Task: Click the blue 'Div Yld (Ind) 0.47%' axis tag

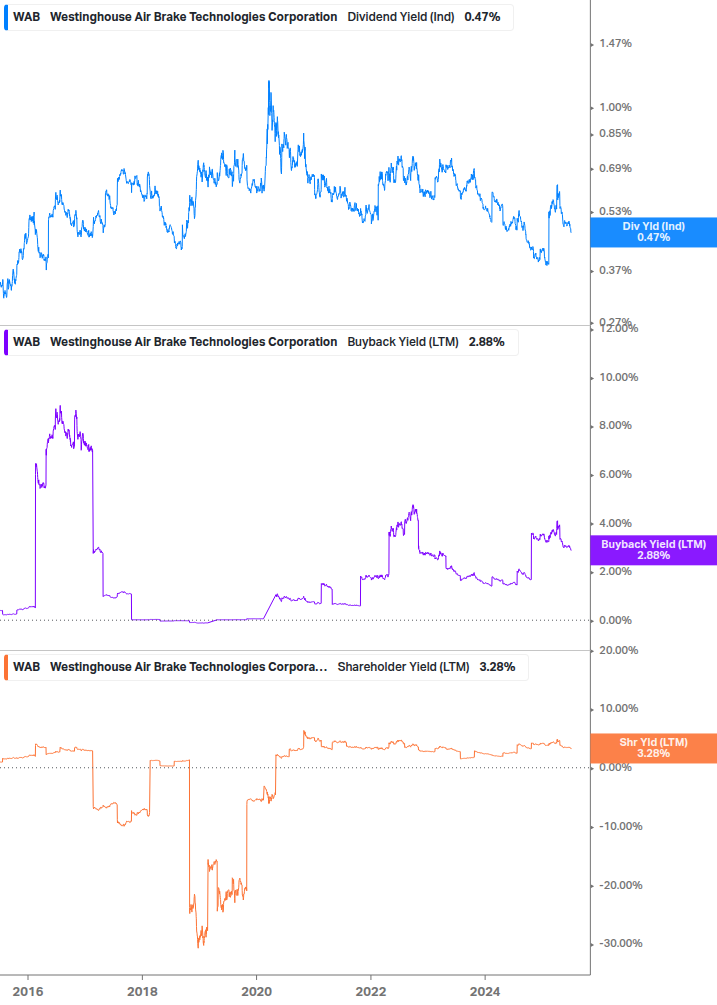Action: (x=654, y=232)
